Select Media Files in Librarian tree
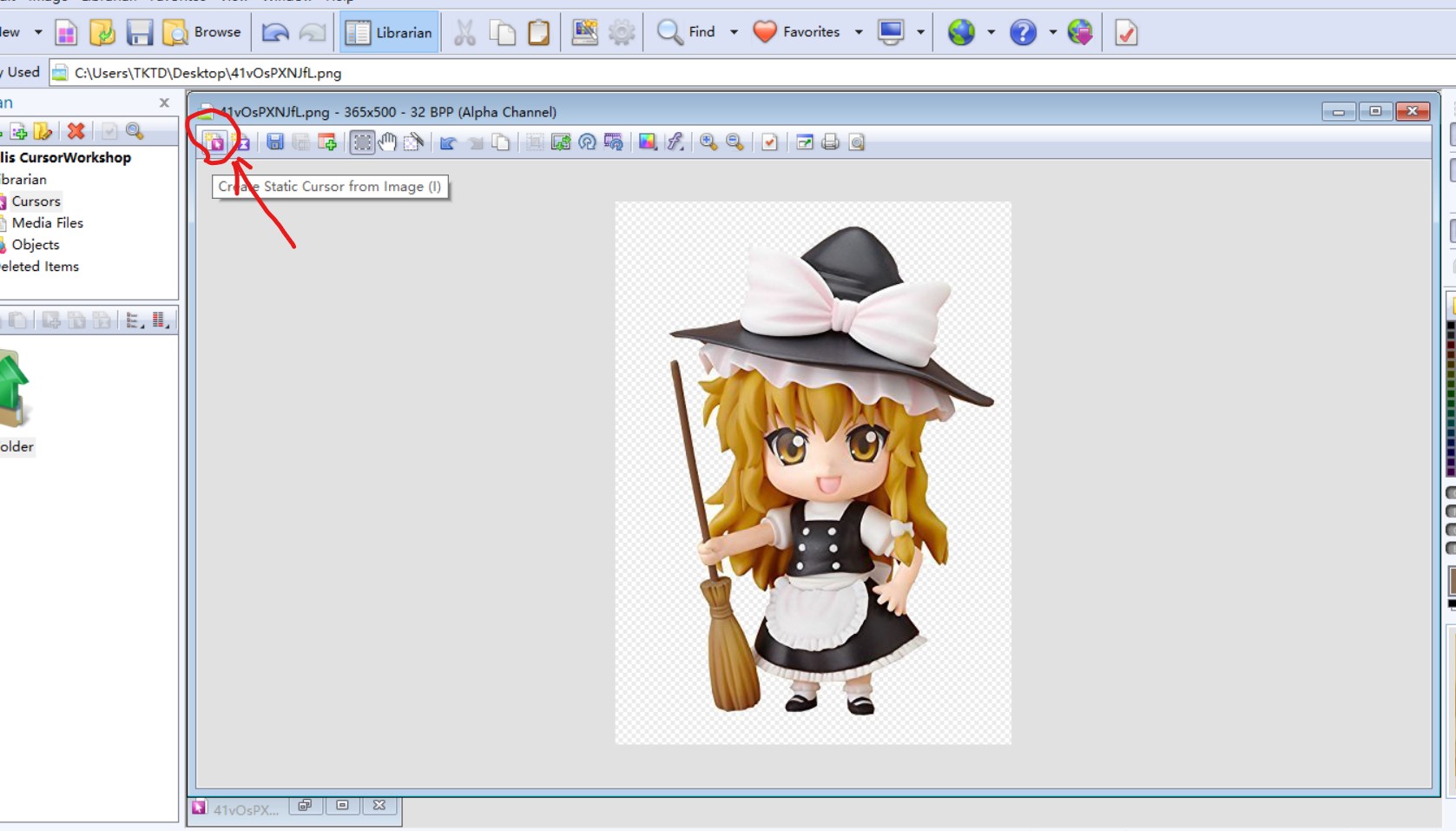 pyautogui.click(x=47, y=223)
